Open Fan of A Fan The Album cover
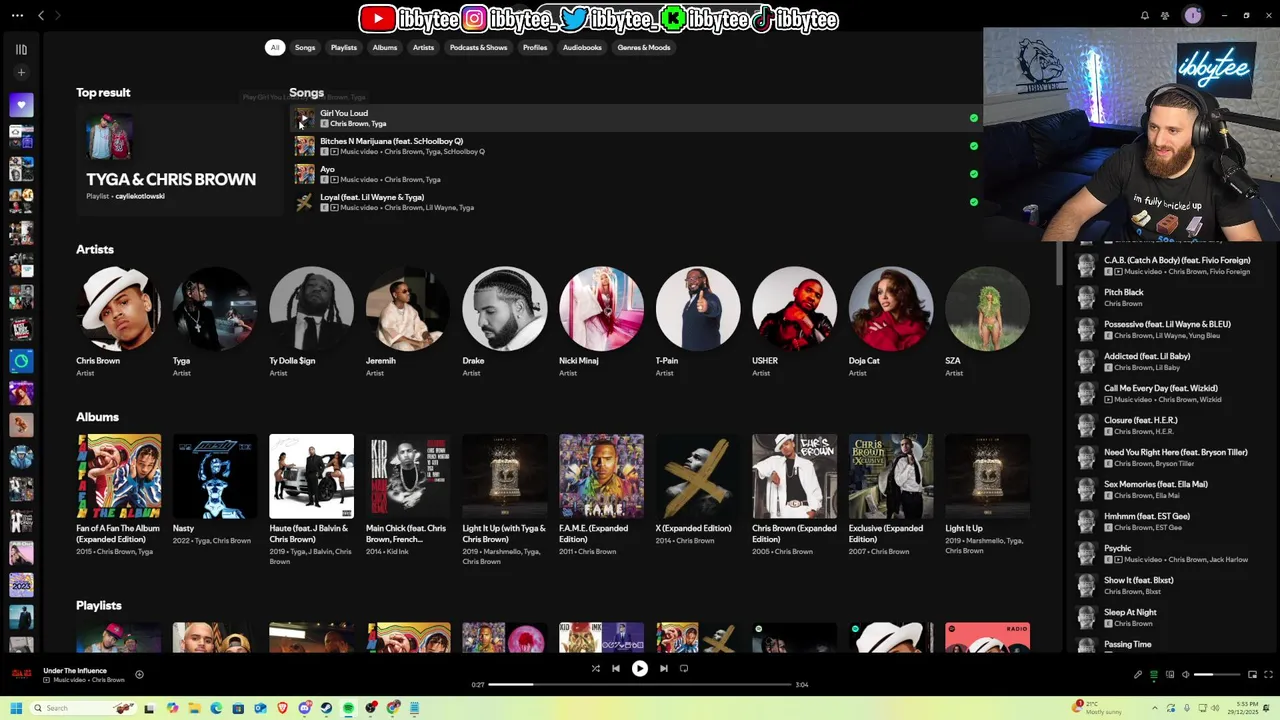 (x=118, y=476)
